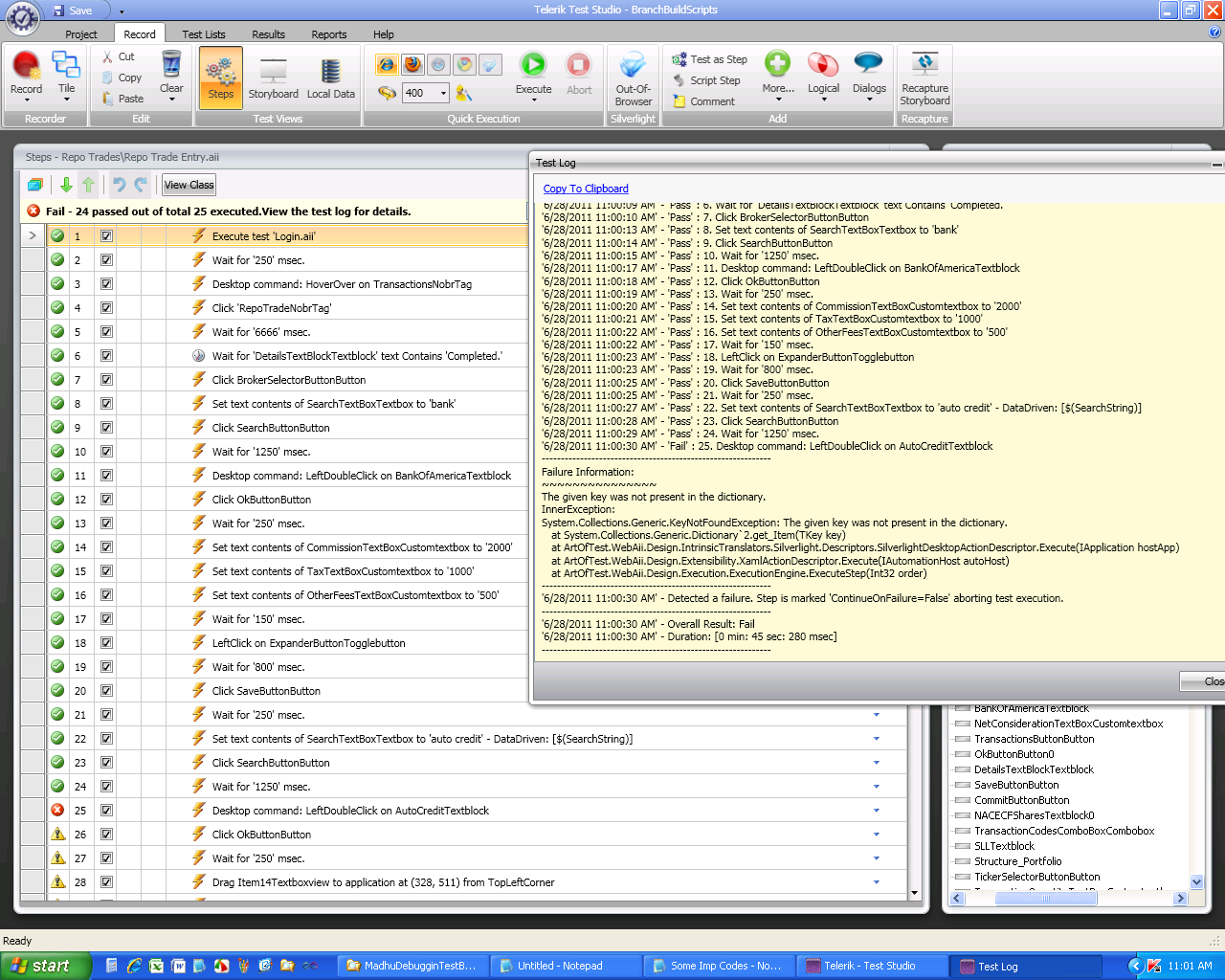Click the Out-Of-Browser Silverlight icon
The width and height of the screenshot is (1225, 980).
[x=633, y=78]
